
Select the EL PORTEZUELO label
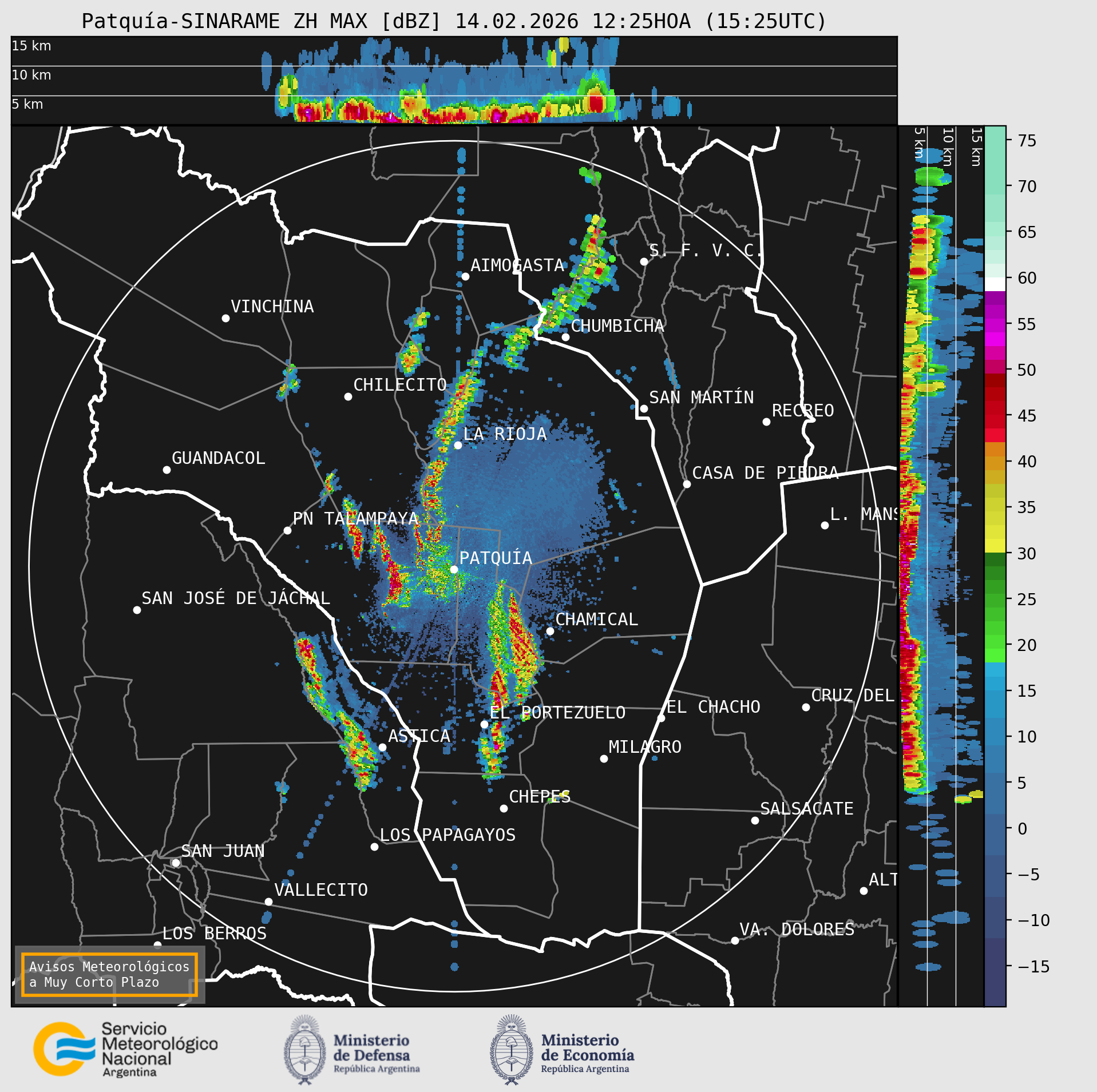(x=557, y=712)
